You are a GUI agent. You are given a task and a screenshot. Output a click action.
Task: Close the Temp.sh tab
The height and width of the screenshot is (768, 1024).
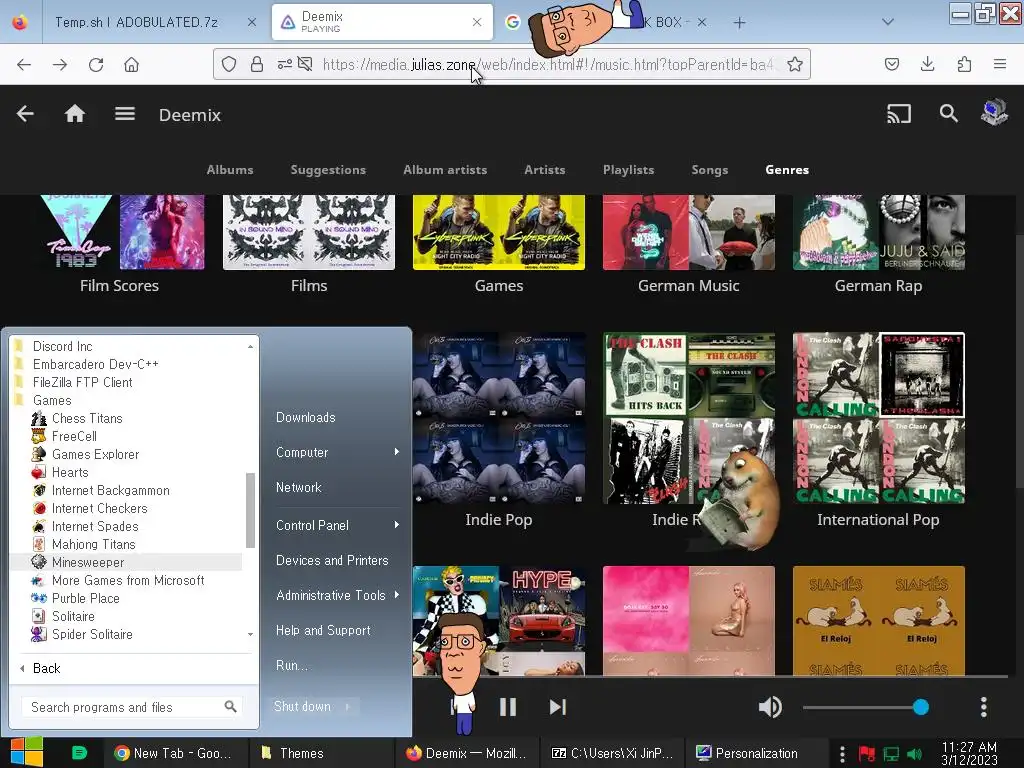251,22
